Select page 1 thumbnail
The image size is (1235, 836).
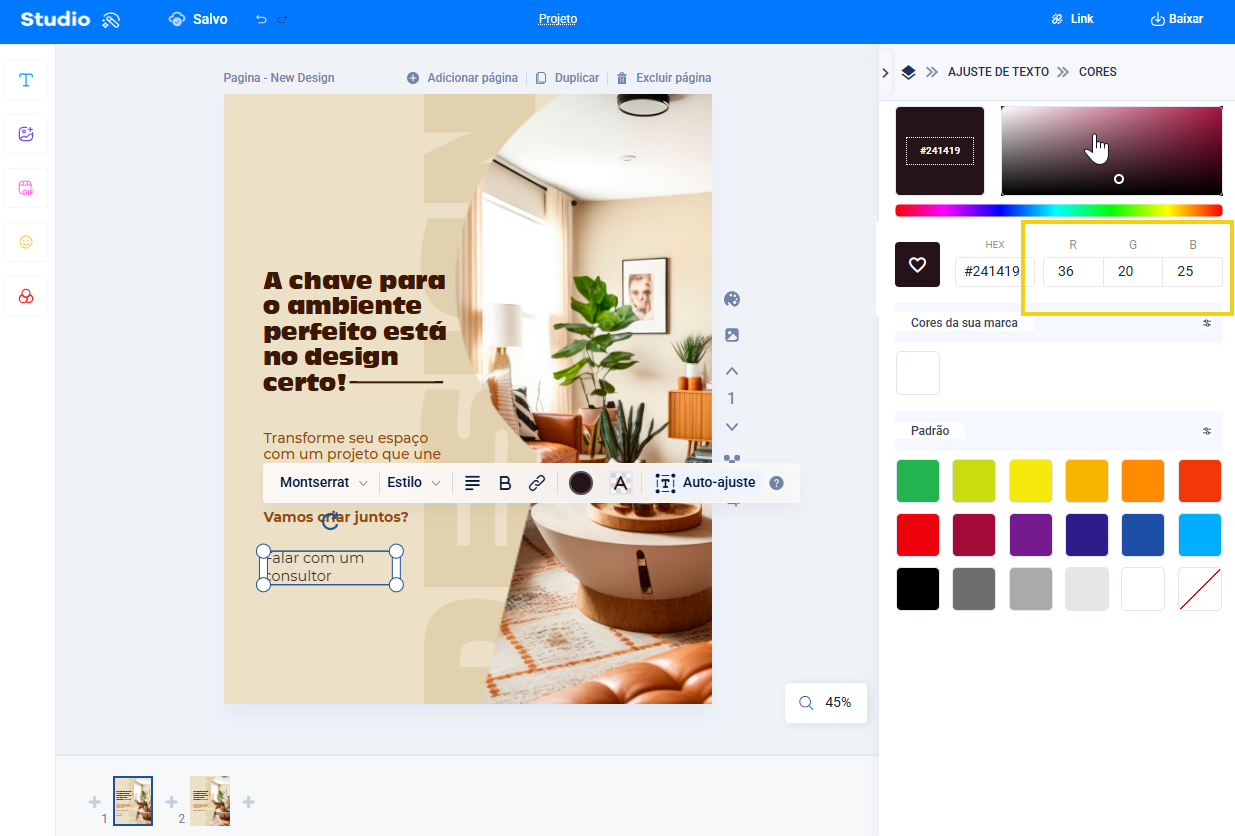[x=133, y=801]
